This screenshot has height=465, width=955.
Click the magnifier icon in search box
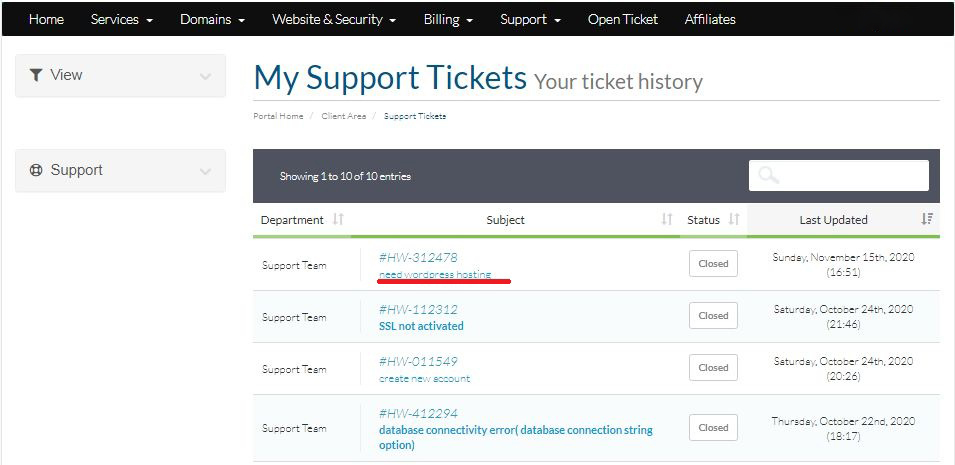768,175
